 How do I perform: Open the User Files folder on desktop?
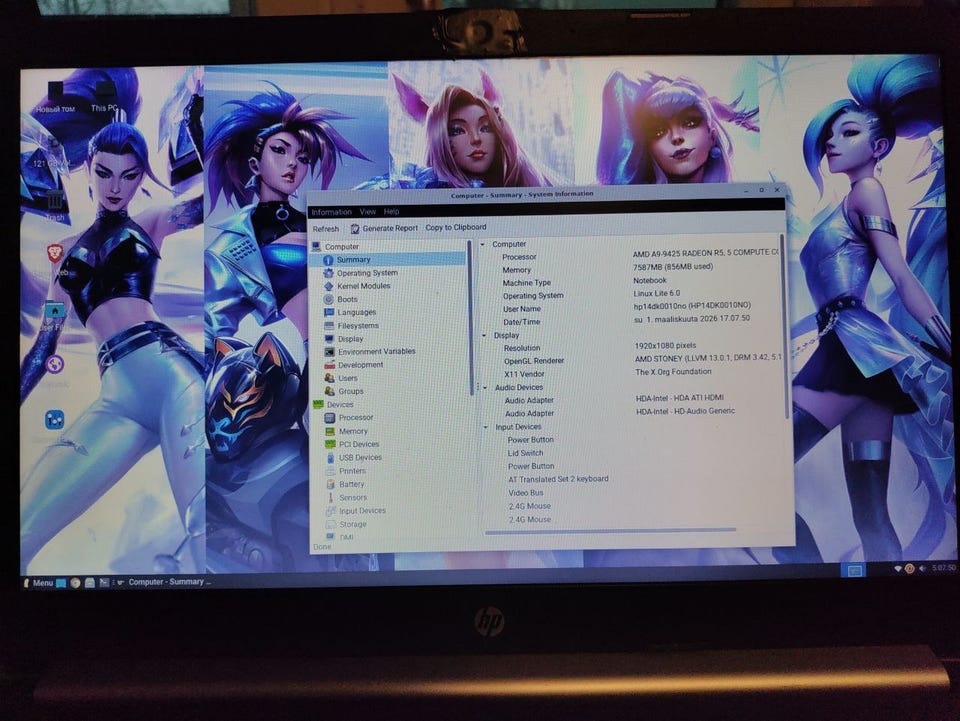54,314
